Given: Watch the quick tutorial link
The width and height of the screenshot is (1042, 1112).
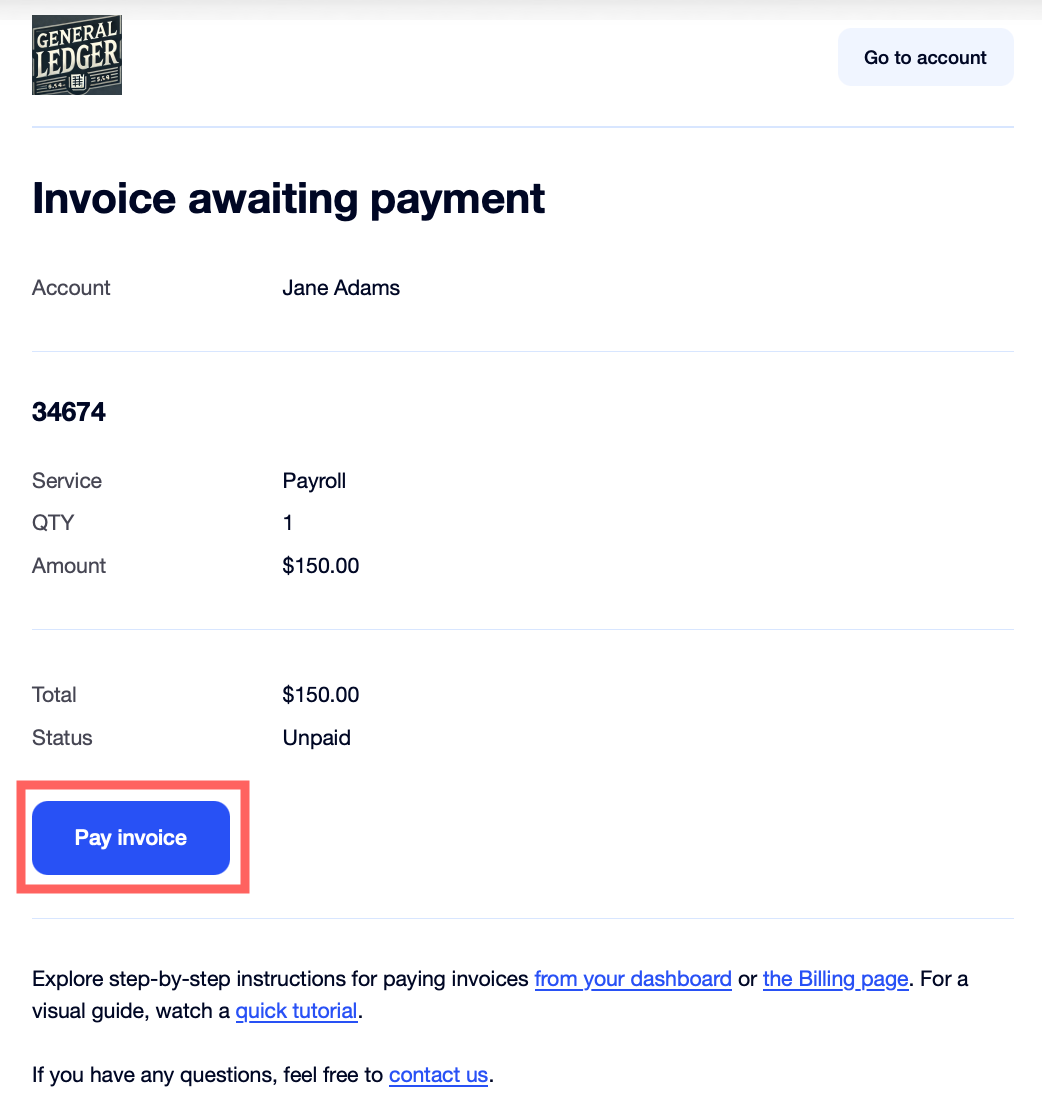Looking at the screenshot, I should (296, 1011).
